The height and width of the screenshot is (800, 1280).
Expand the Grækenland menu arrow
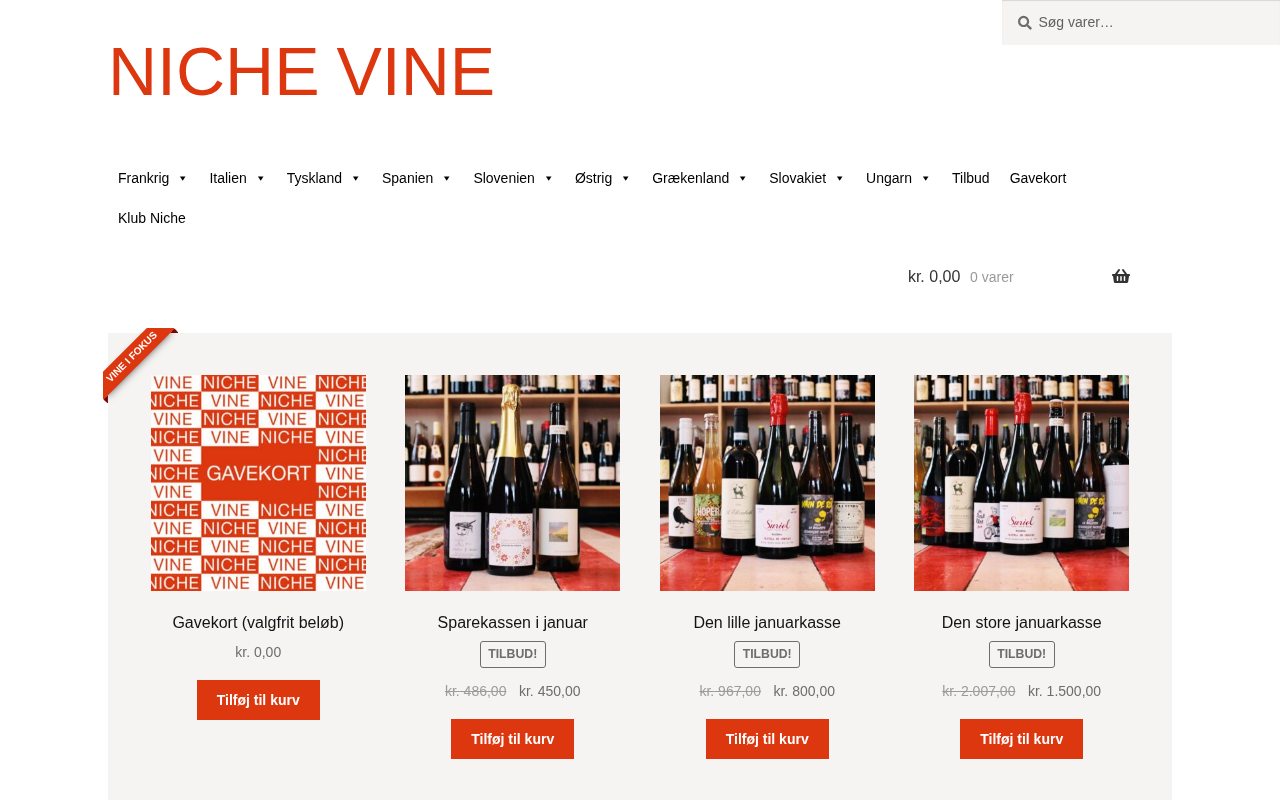click(x=743, y=178)
